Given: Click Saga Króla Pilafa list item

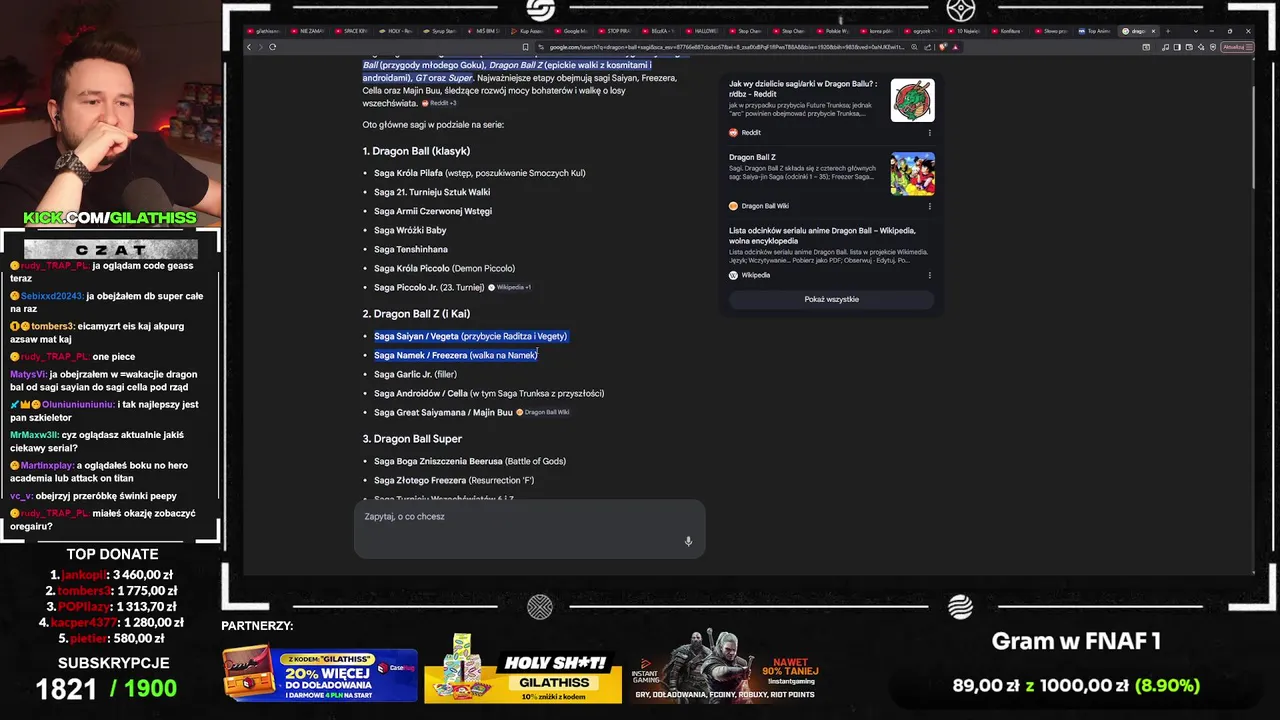Looking at the screenshot, I should tap(479, 173).
